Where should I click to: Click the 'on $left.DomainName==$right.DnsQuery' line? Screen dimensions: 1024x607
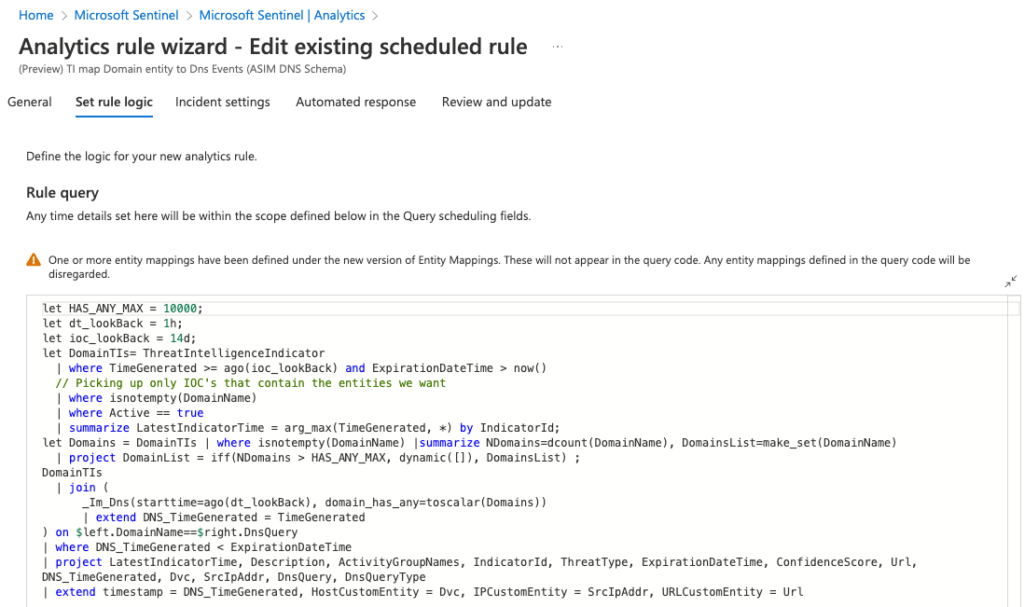170,533
